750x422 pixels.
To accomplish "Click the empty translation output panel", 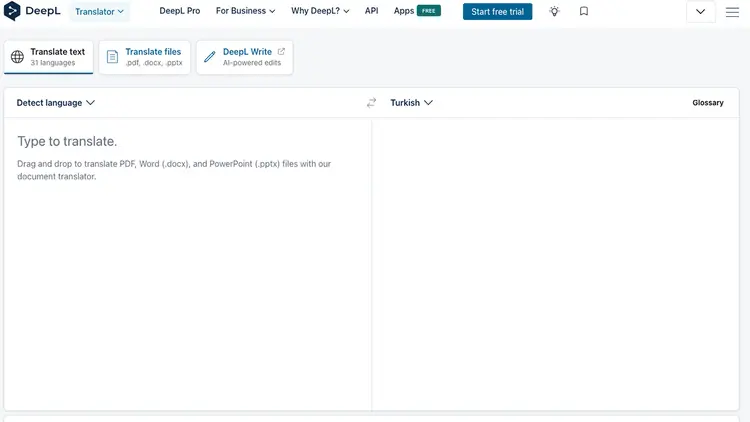I will [x=555, y=264].
